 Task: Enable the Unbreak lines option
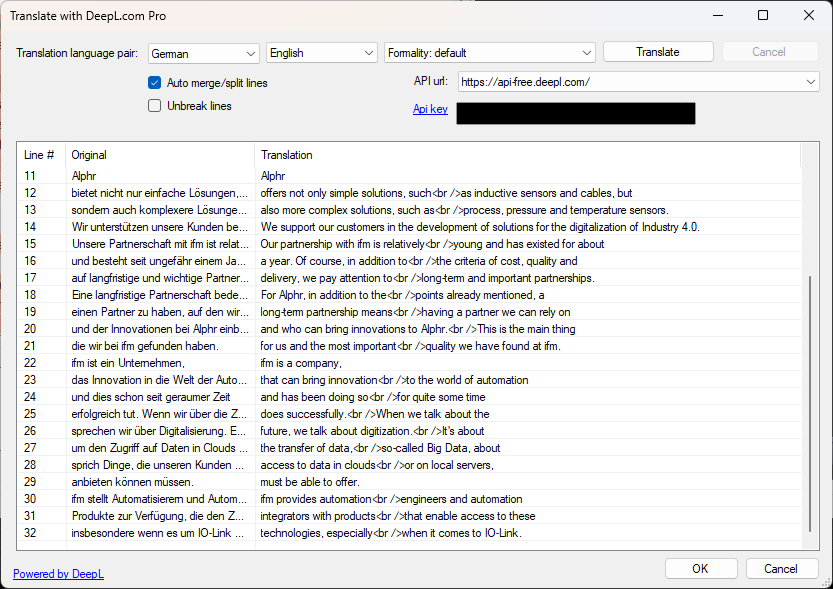(154, 105)
